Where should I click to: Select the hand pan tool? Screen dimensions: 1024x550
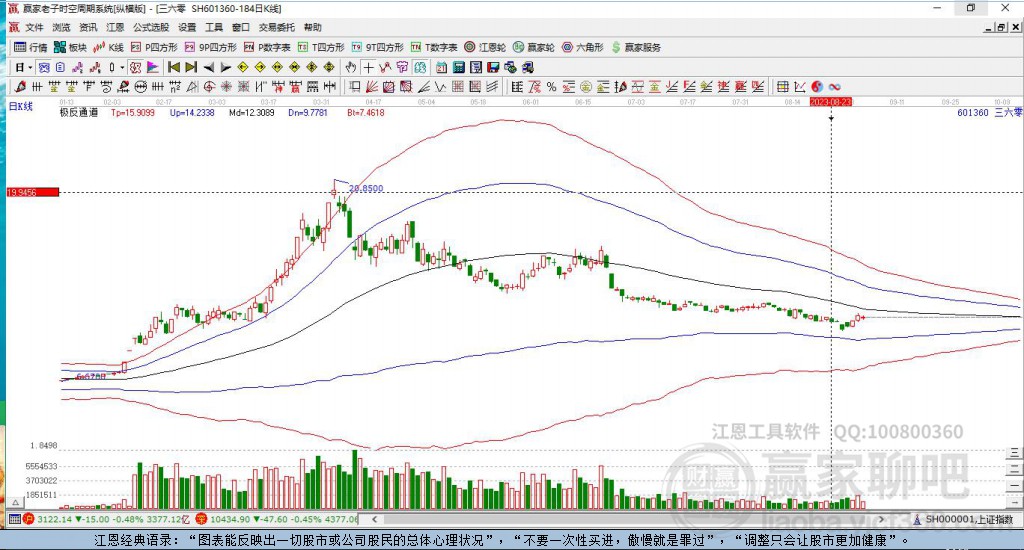coord(351,67)
